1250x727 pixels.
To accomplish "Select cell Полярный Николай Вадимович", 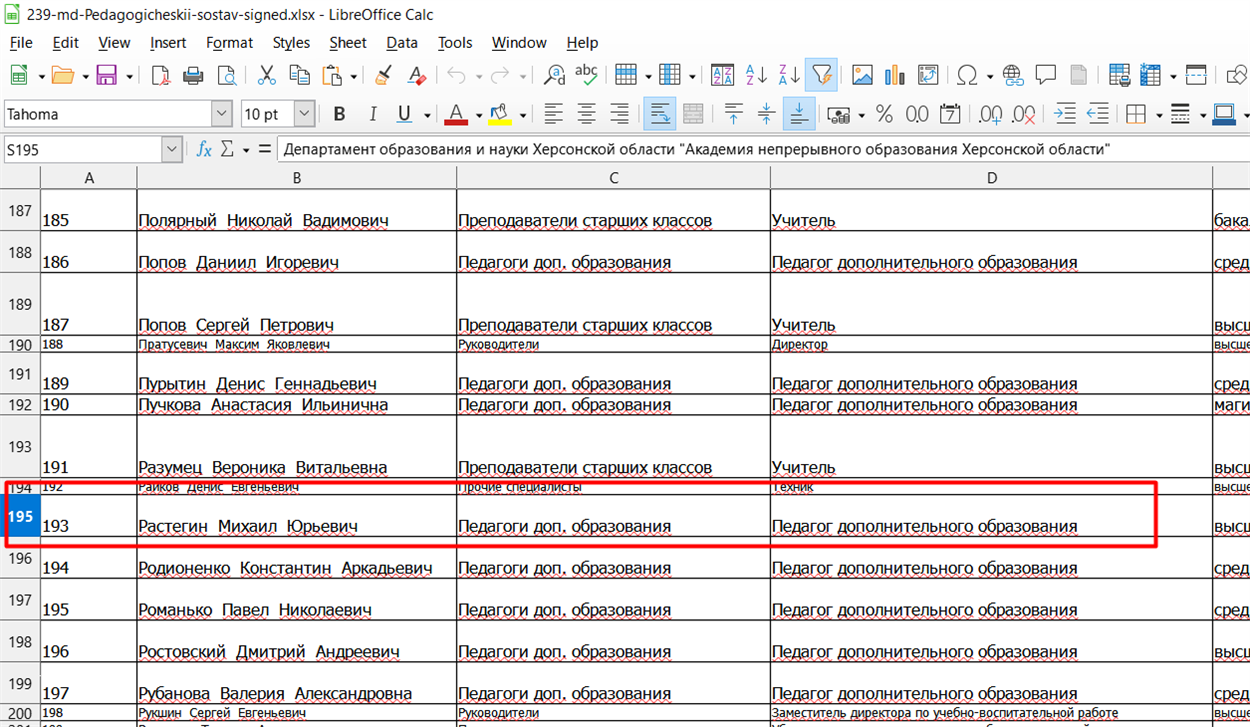I will [296, 210].
